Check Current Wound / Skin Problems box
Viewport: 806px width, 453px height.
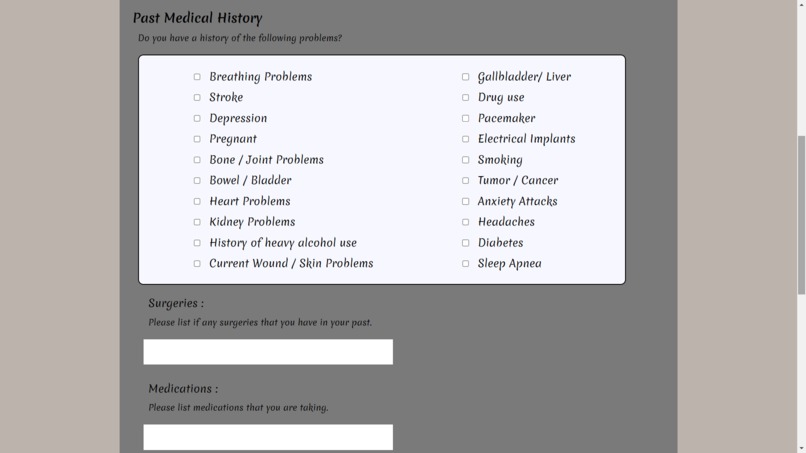pos(197,263)
